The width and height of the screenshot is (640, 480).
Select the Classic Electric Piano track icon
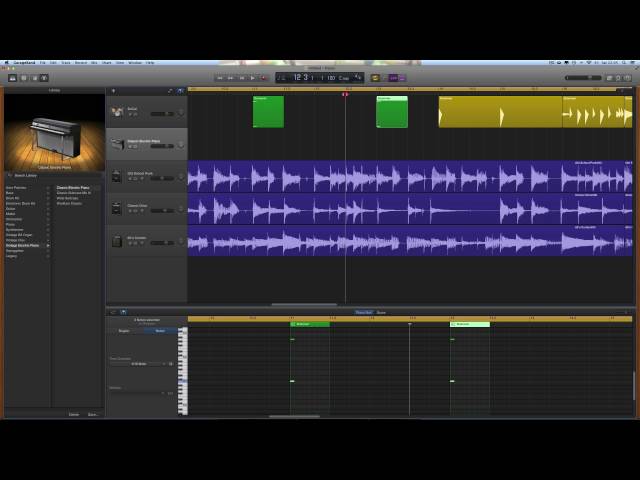pyautogui.click(x=117, y=144)
